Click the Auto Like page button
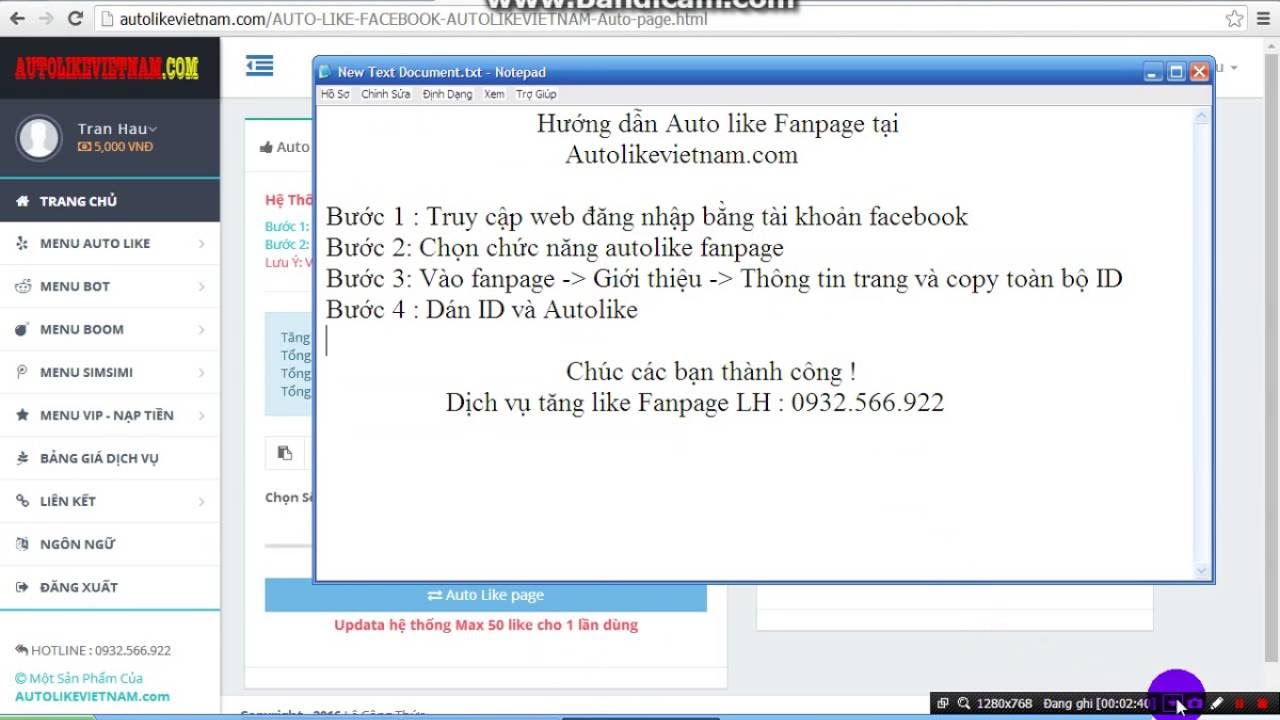Viewport: 1280px width, 720px height. coord(486,595)
